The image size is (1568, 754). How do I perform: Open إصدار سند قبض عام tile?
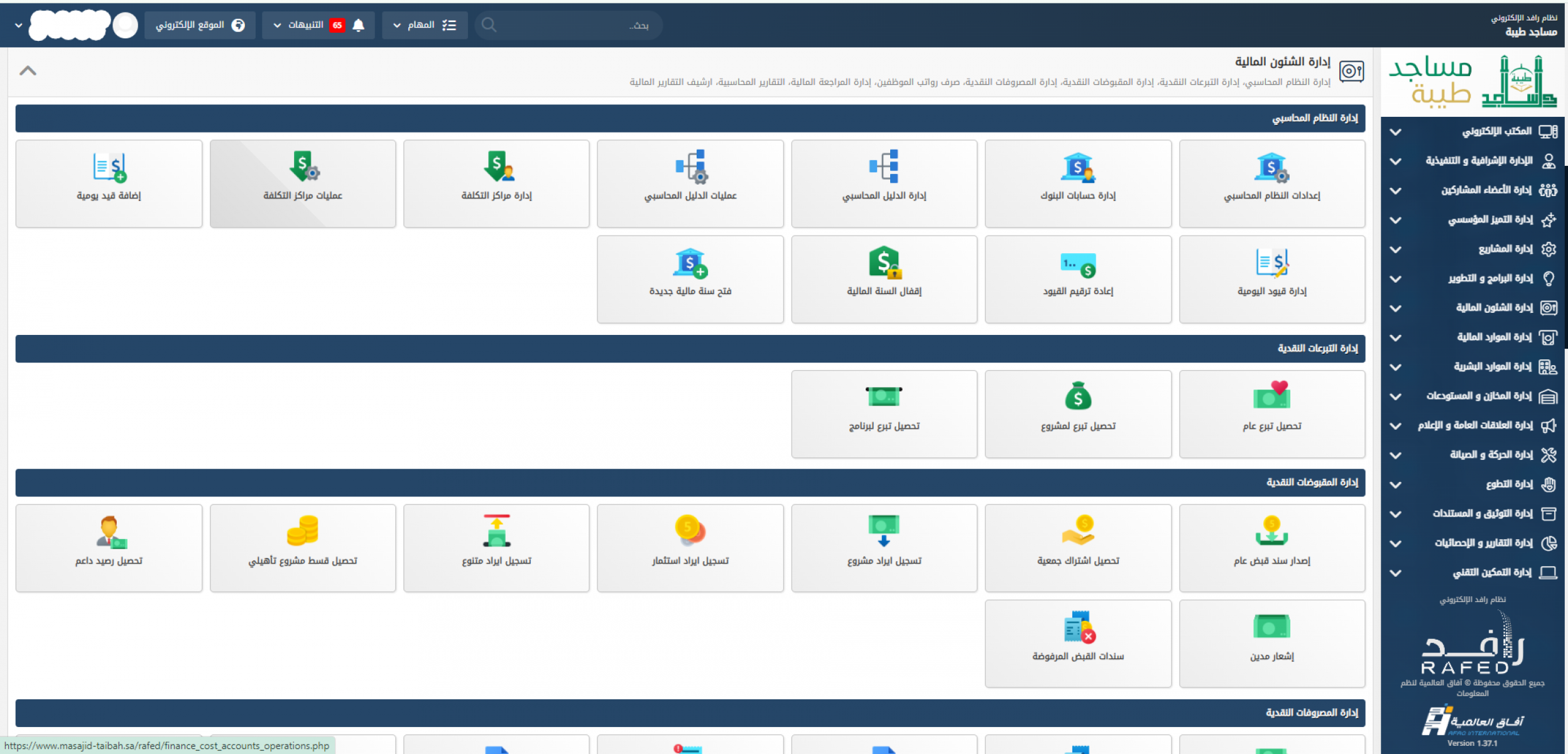click(1272, 548)
